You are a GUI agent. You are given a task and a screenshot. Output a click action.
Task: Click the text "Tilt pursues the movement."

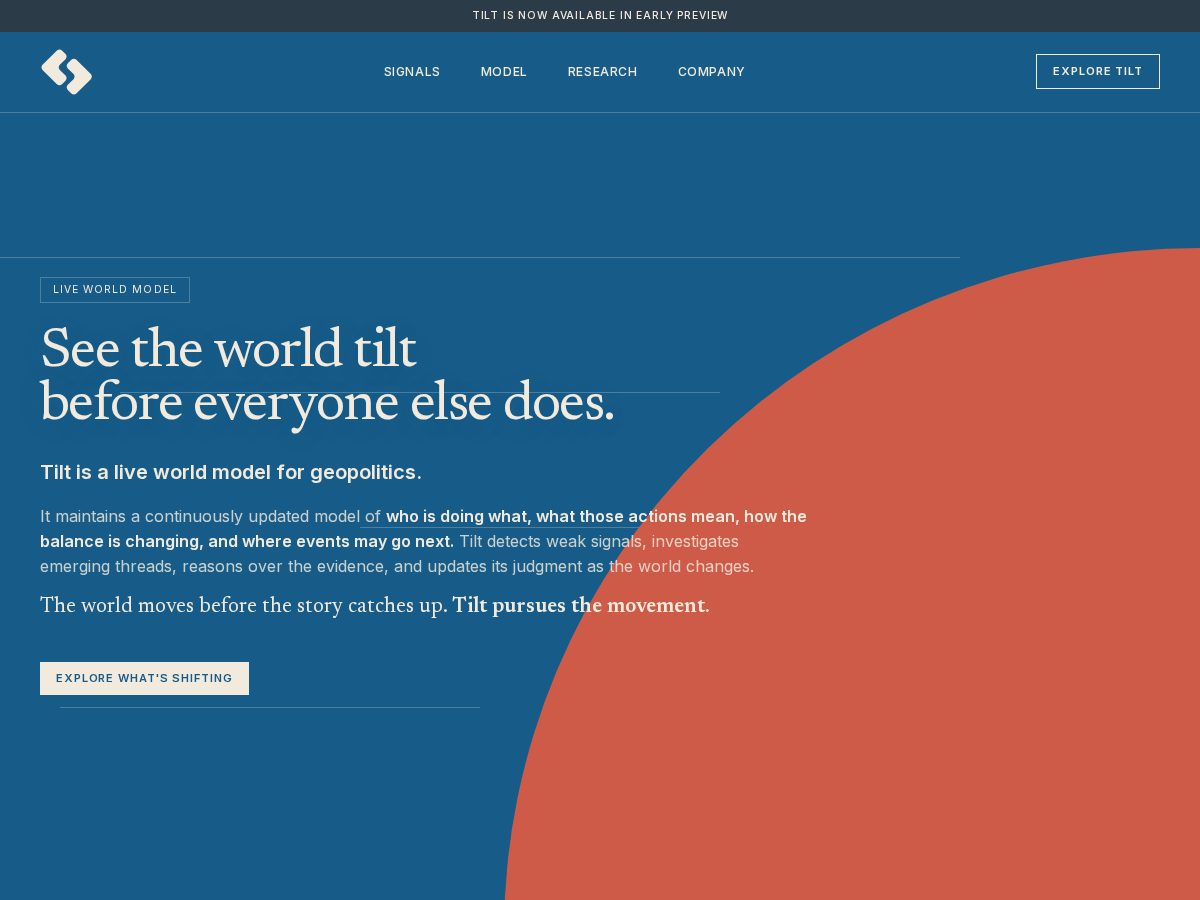[581, 605]
